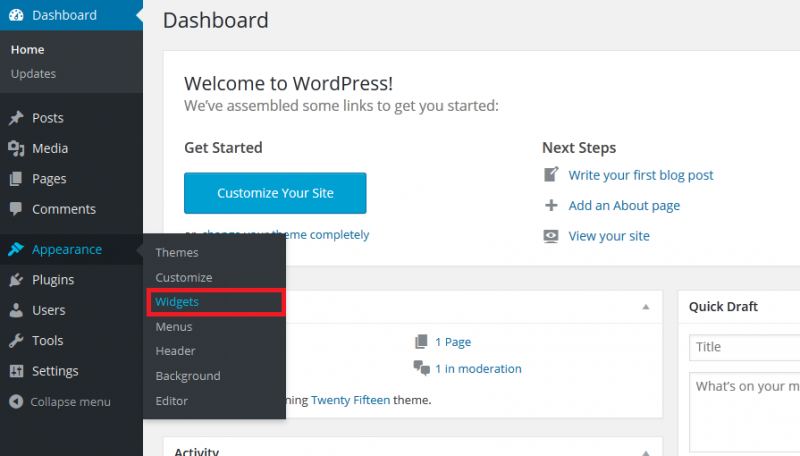Click the Comments speech bubble icon
Viewport: 800px width, 456px height.
point(16,209)
